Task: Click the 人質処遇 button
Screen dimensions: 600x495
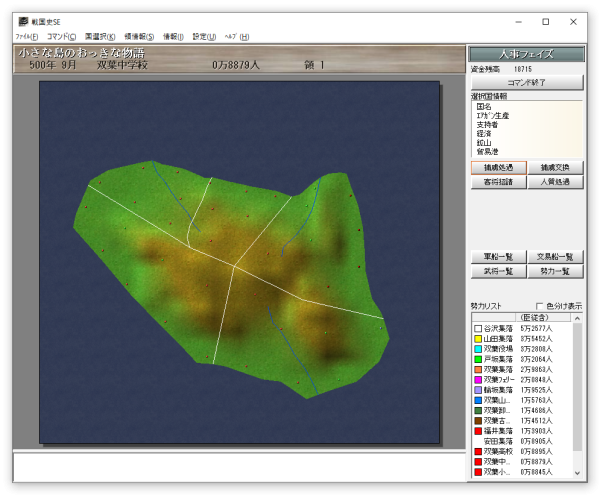Action: [555, 182]
